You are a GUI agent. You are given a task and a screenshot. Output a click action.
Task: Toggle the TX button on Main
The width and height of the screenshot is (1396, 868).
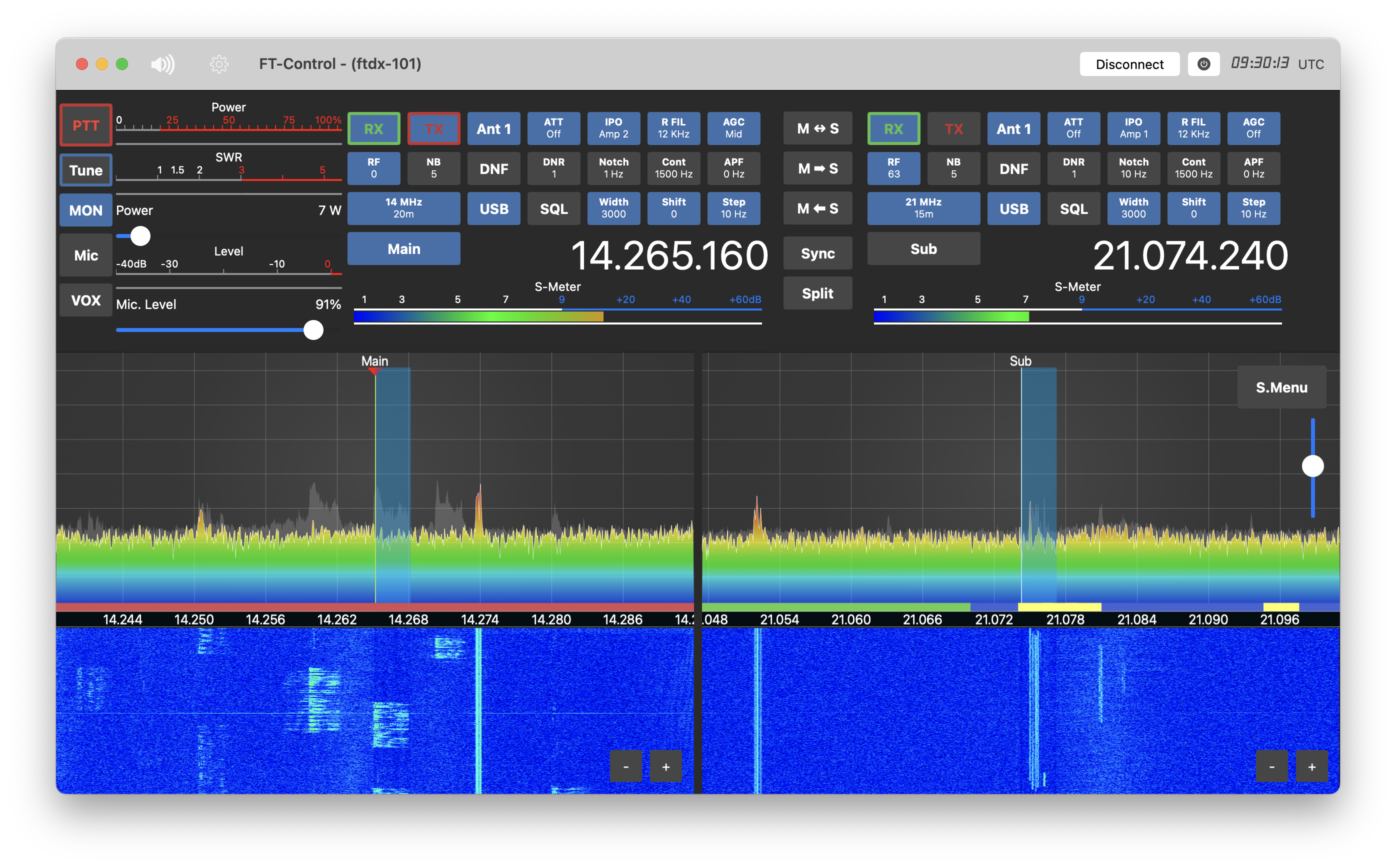(432, 127)
